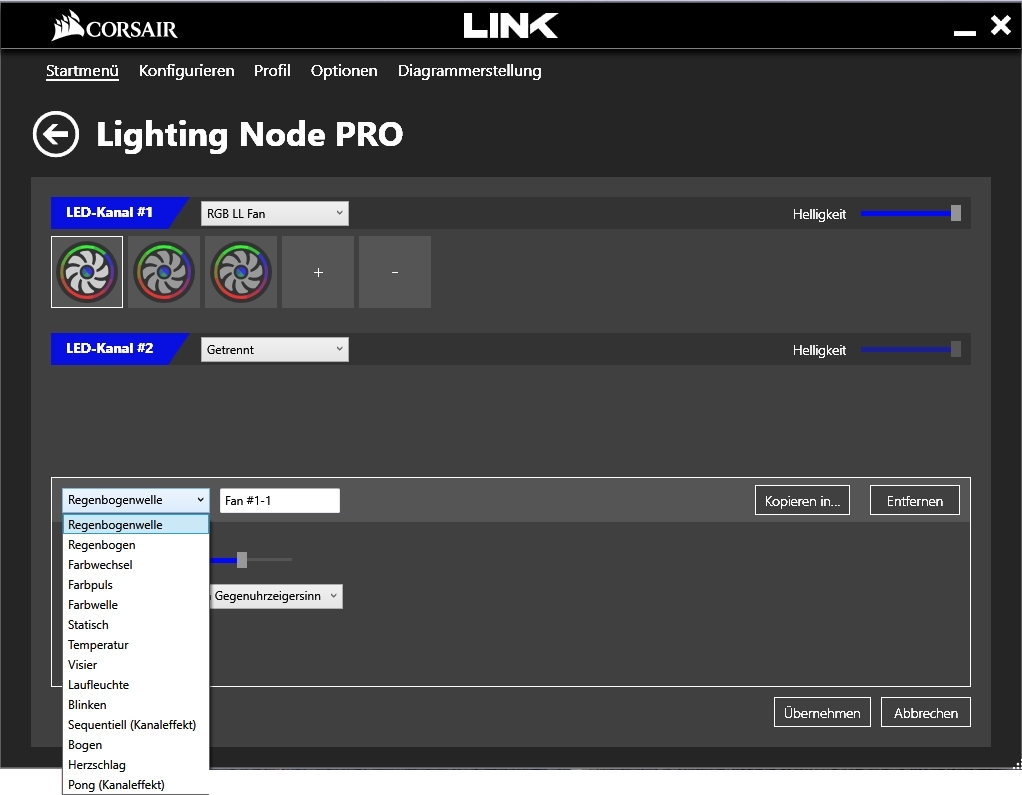
Task: Click the back arrow beside Lighting Node PRO
Action: point(55,135)
